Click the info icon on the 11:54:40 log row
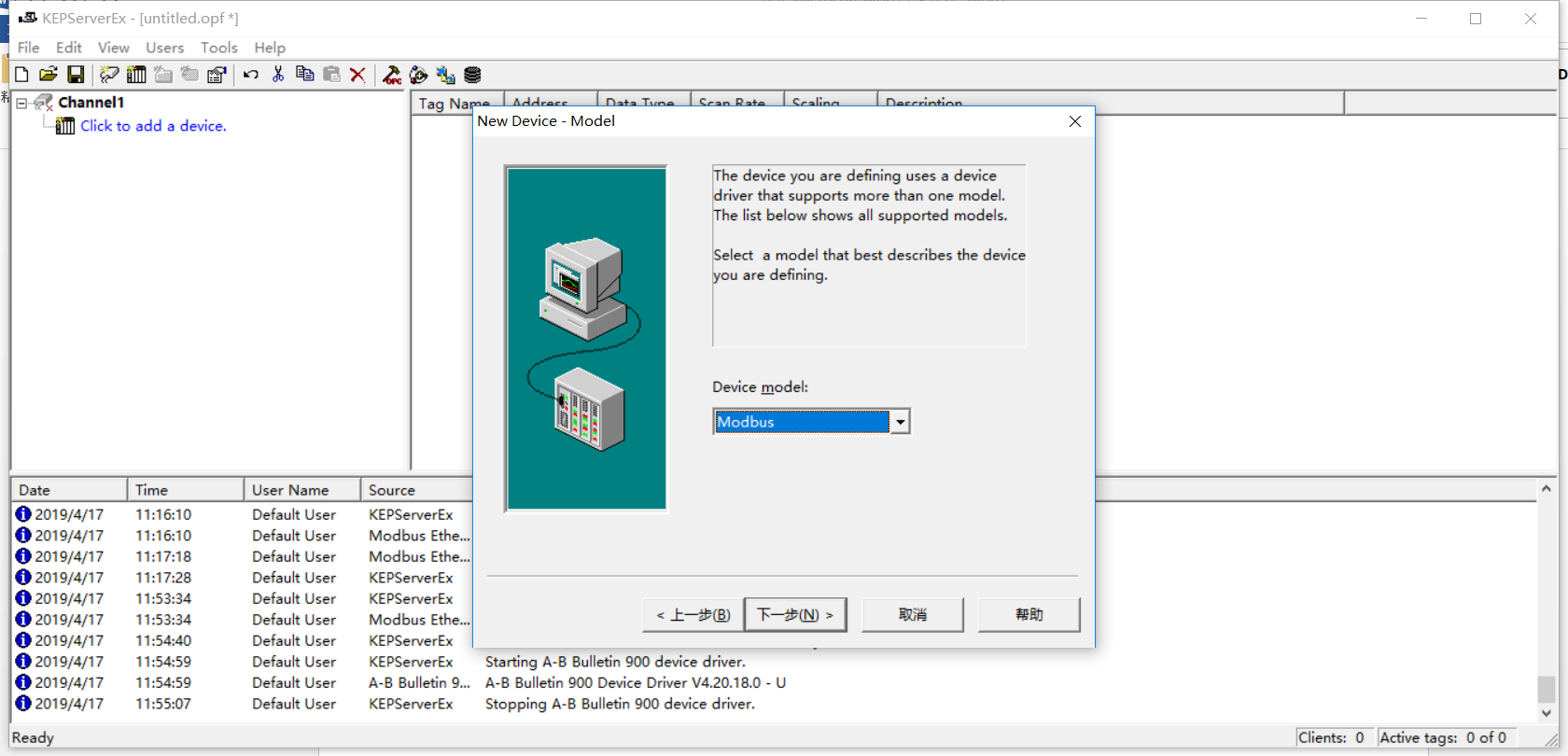The width and height of the screenshot is (1568, 756). coord(23,640)
